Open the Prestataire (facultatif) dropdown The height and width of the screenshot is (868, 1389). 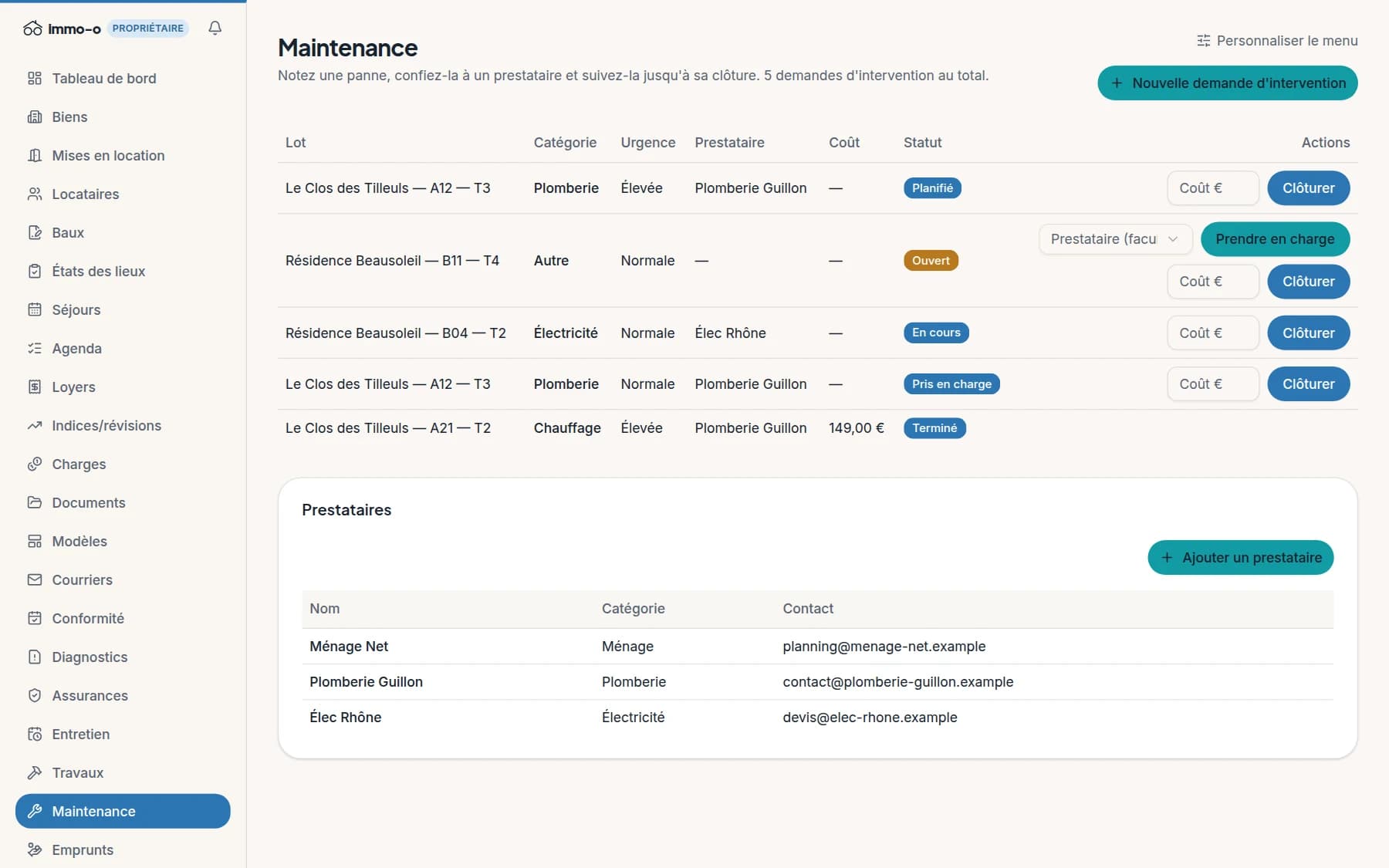click(x=1115, y=239)
